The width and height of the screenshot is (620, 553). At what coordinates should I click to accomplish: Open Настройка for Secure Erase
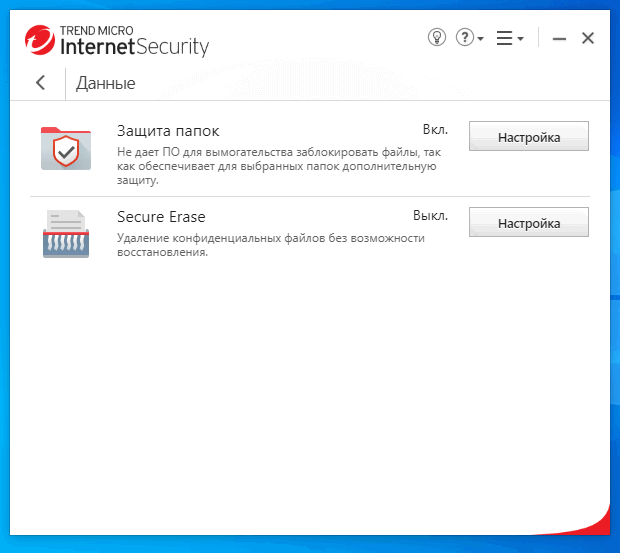click(x=528, y=223)
